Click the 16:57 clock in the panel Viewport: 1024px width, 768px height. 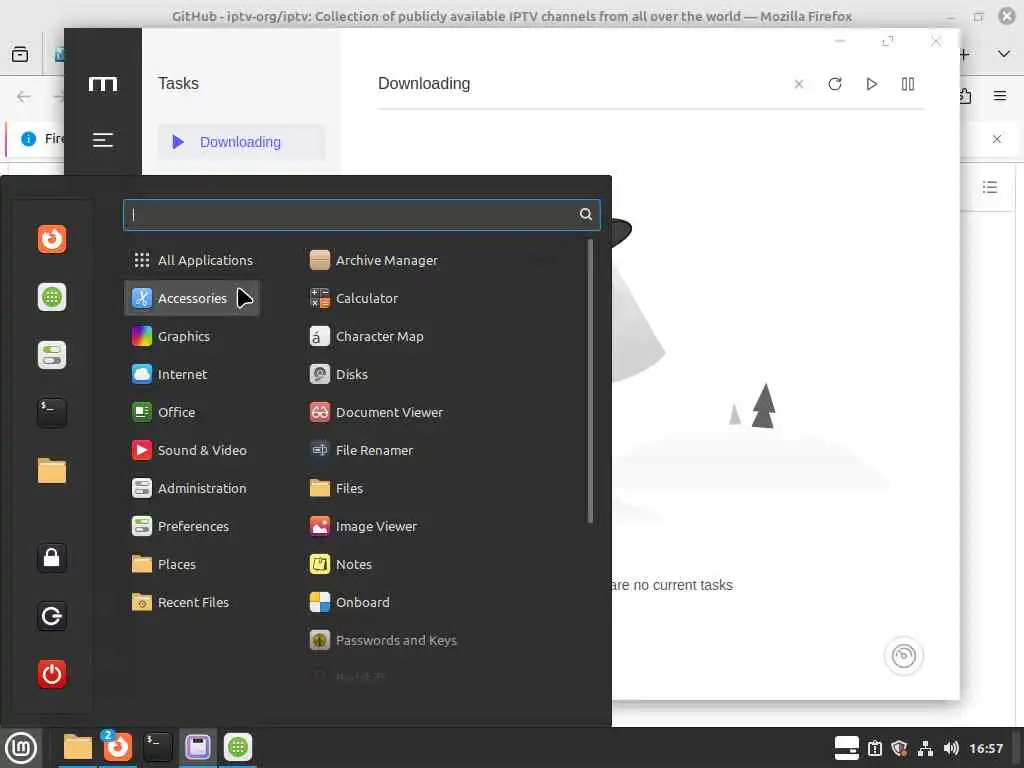[x=985, y=748]
